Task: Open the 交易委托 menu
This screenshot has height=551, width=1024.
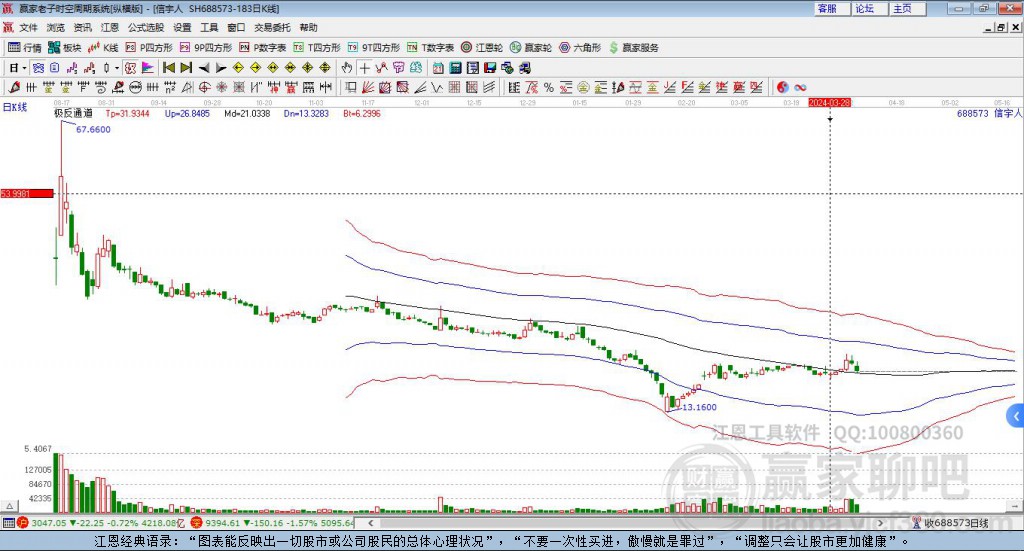Action: point(272,27)
